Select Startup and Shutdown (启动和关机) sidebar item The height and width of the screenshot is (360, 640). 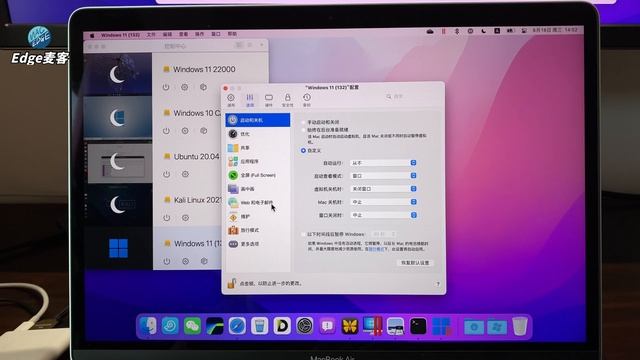tap(258, 120)
